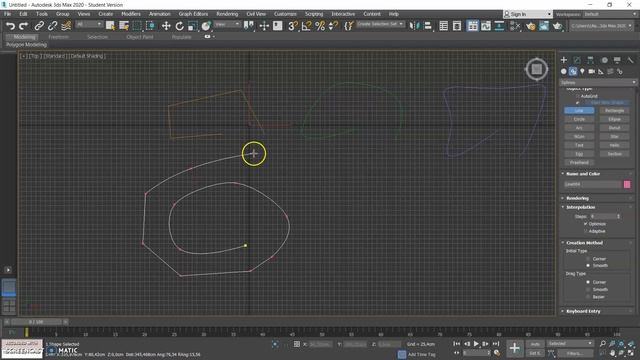This screenshot has height=360, width=640.
Task: Click the Redo arrow in main toolbar
Action: pos(24,26)
